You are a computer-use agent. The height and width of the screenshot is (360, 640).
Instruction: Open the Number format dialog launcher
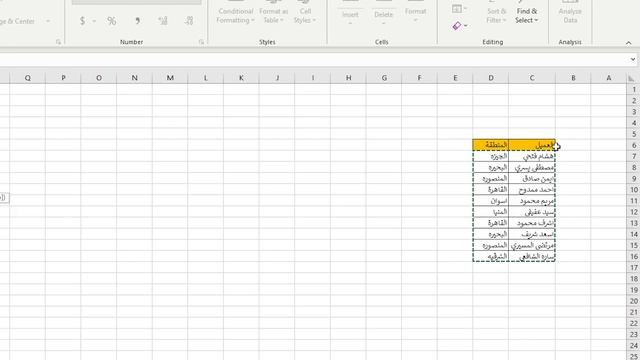[201, 42]
